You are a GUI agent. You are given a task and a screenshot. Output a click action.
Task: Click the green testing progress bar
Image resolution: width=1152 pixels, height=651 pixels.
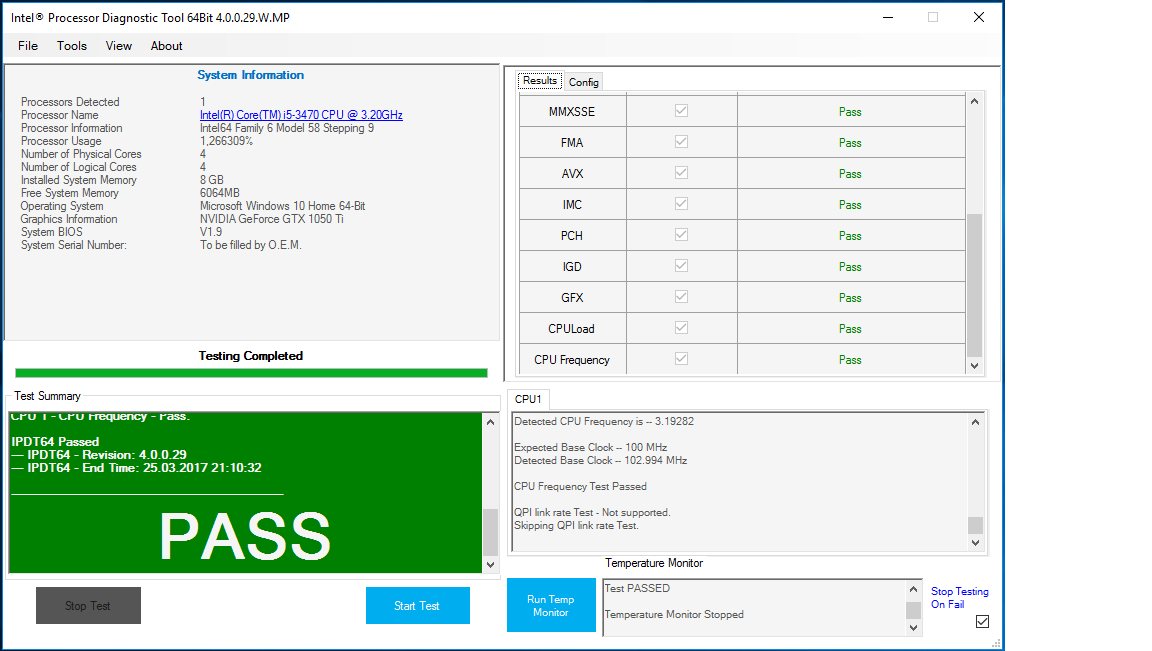251,373
